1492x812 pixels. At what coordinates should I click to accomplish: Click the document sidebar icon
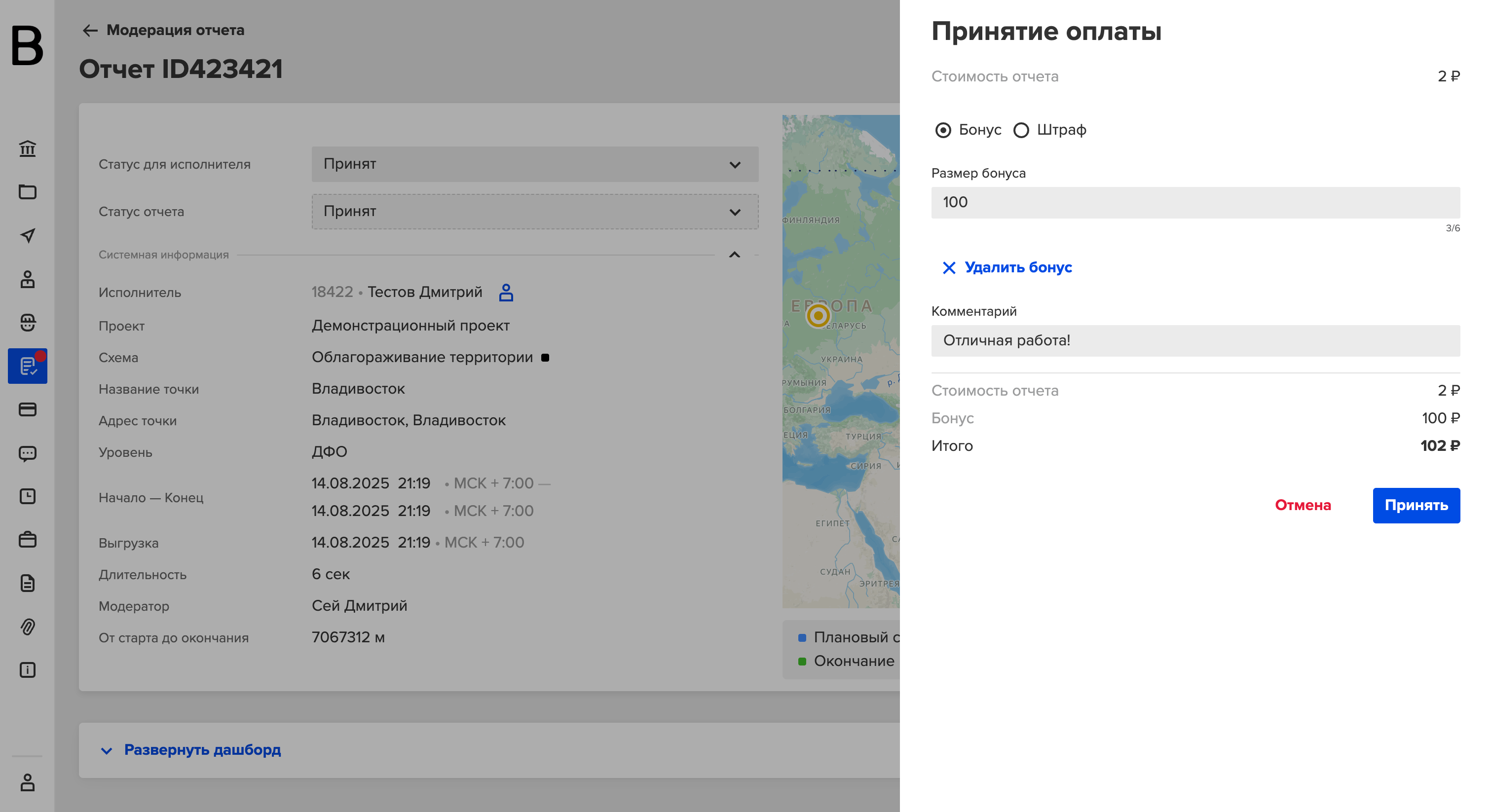click(x=27, y=583)
